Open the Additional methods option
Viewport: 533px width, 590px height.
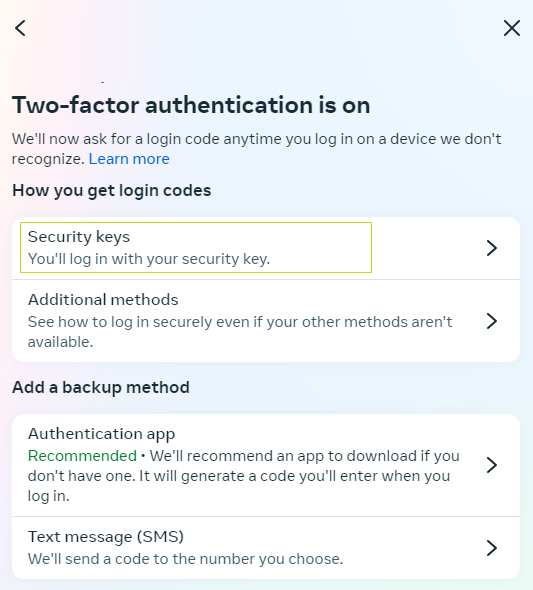[266, 321]
